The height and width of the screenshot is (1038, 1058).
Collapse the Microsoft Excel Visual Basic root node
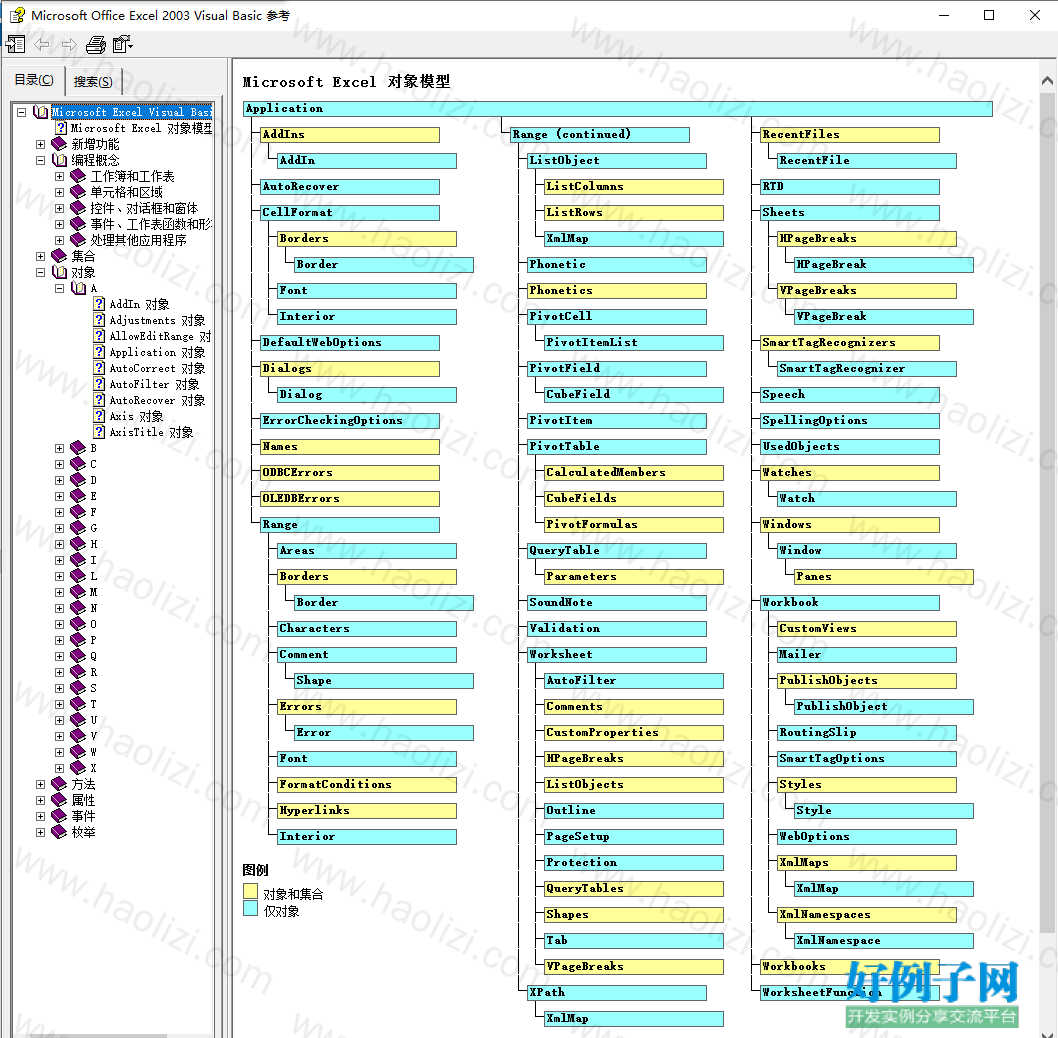pos(22,112)
